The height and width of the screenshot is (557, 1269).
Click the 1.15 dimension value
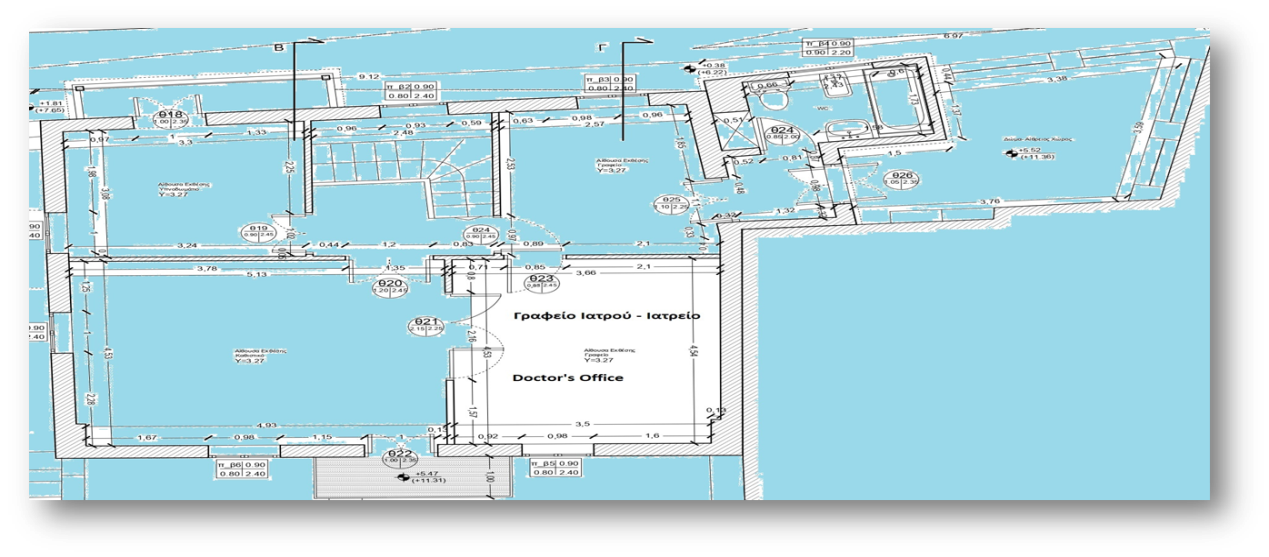coord(321,437)
